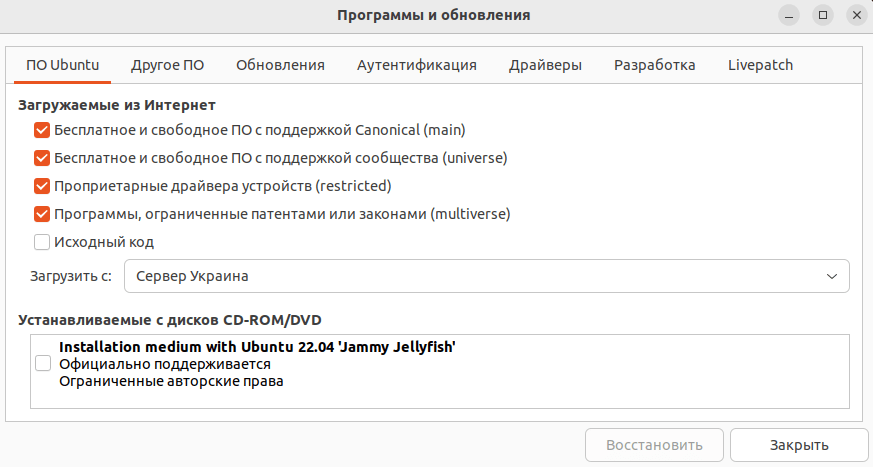
Task: Minimize the Программы и обновления window
Action: click(x=789, y=16)
